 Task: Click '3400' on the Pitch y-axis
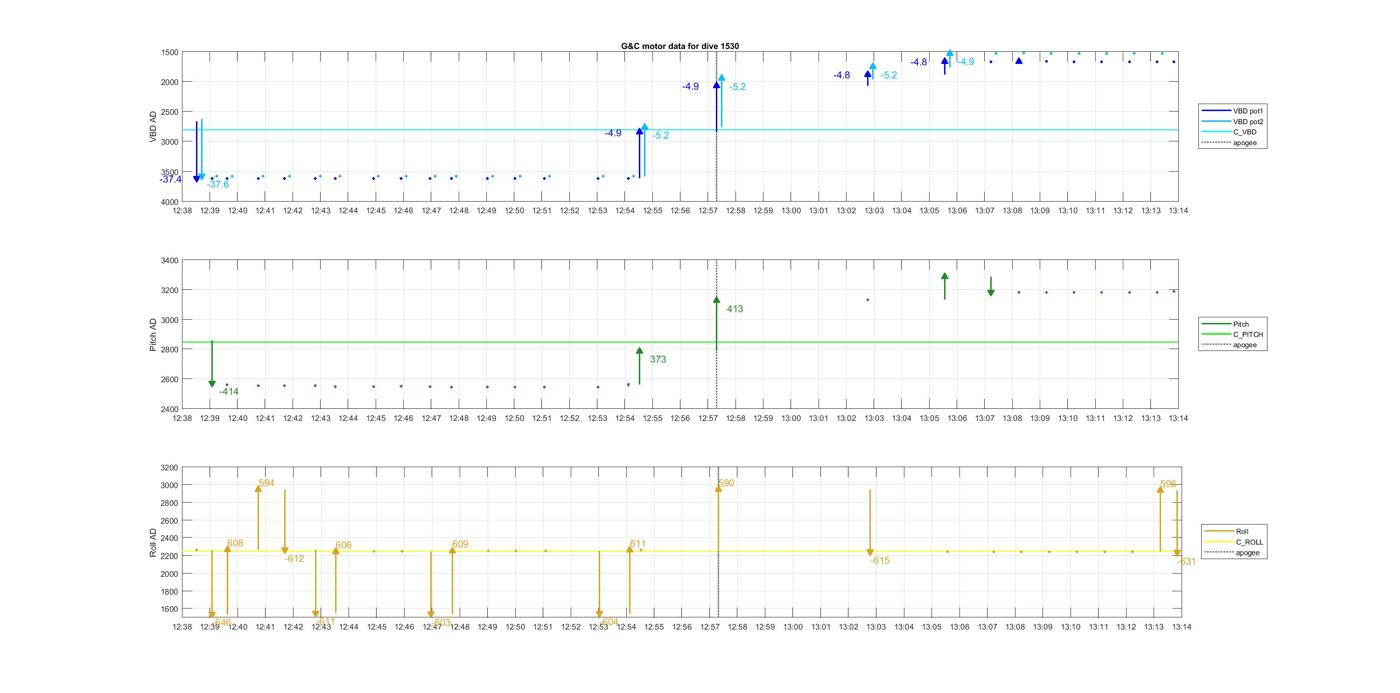coord(169,261)
